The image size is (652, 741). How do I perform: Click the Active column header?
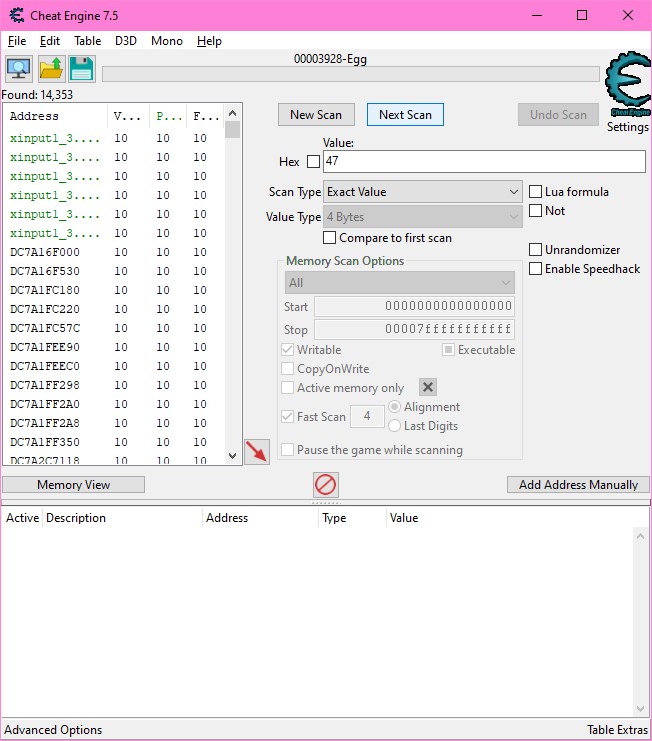pyautogui.click(x=23, y=518)
